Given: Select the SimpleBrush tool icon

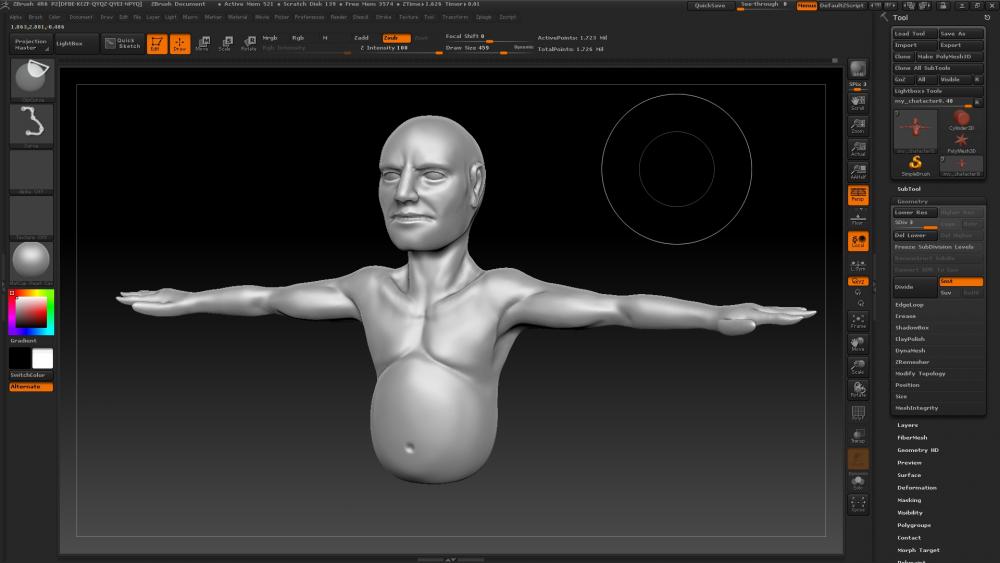Looking at the screenshot, I should [x=915, y=164].
